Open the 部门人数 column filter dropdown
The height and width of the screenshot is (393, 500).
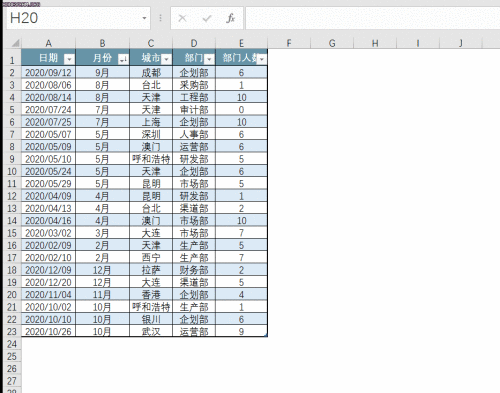coord(262,59)
